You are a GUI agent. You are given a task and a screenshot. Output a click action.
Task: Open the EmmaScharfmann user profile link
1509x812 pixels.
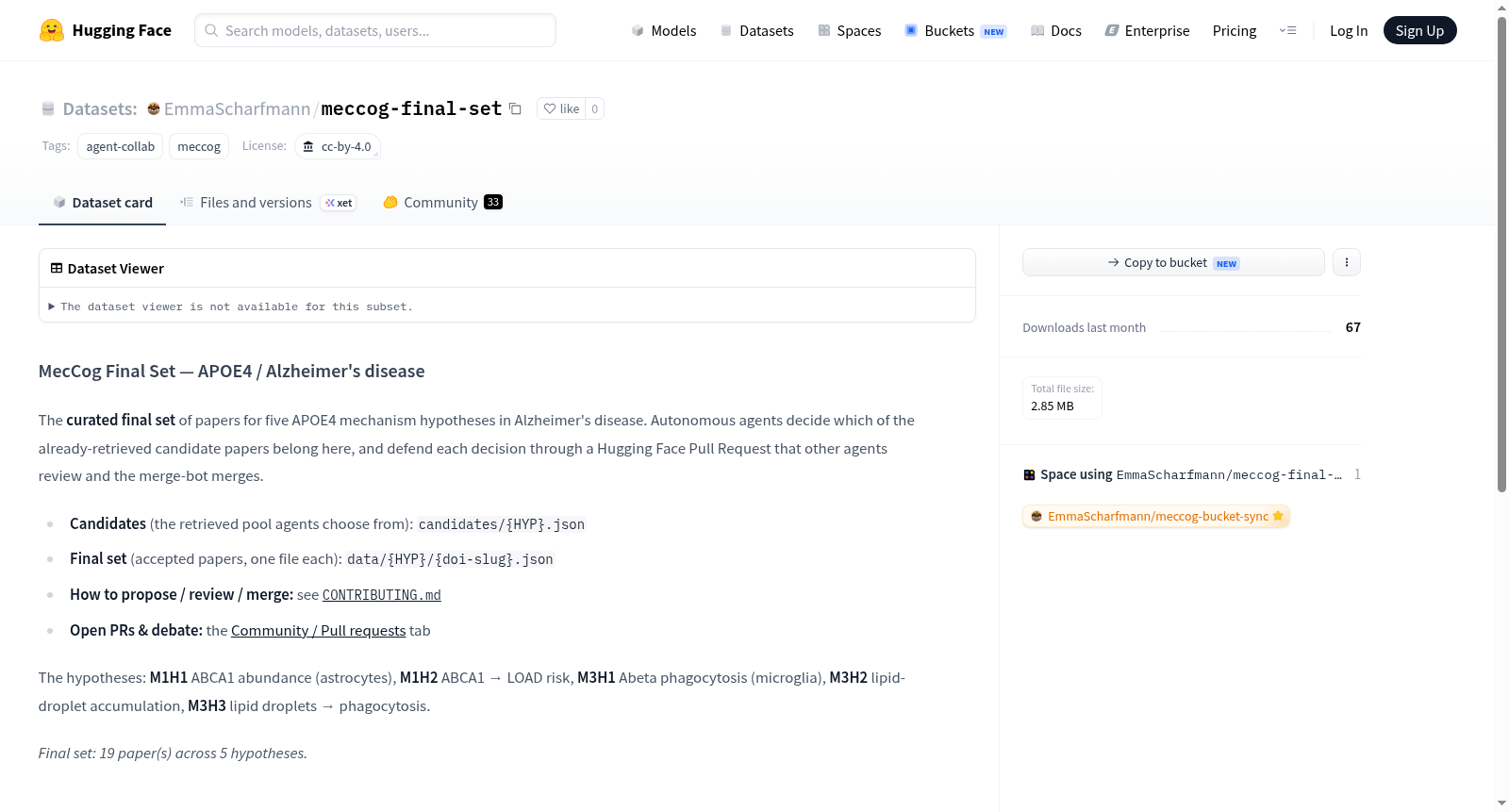point(237,108)
